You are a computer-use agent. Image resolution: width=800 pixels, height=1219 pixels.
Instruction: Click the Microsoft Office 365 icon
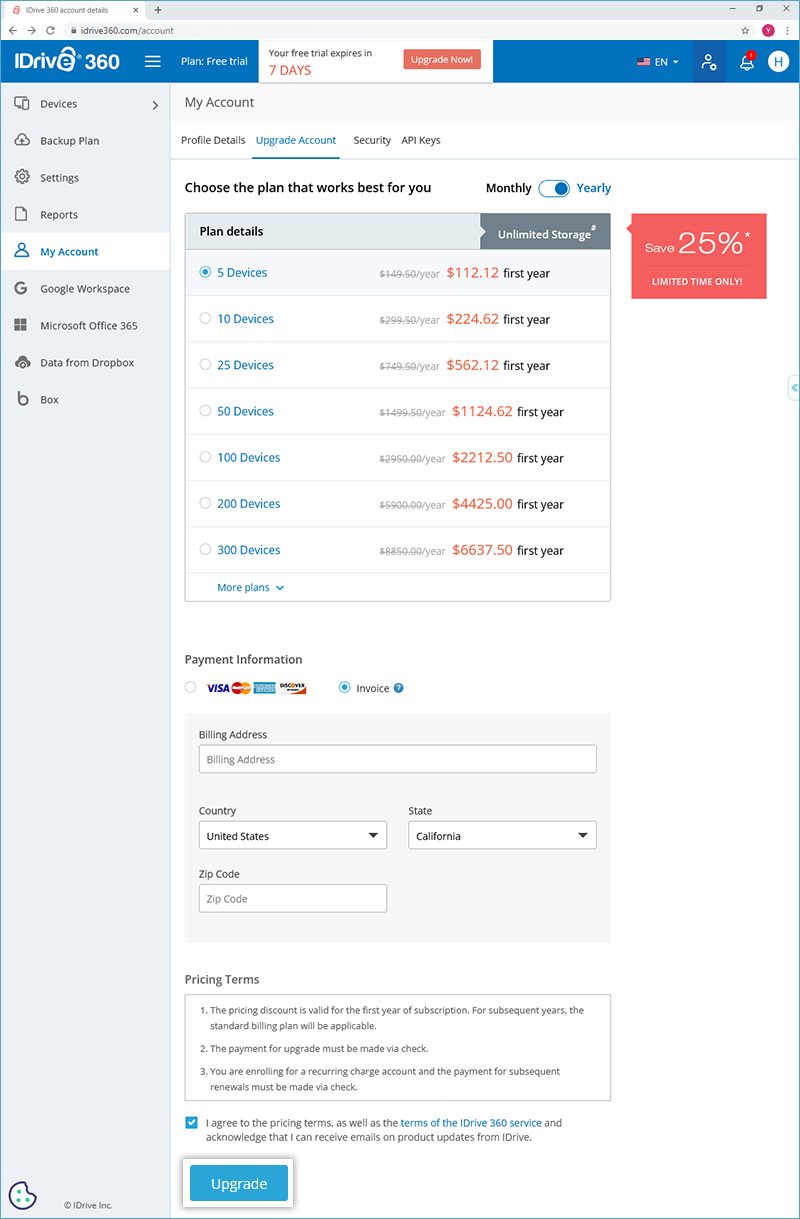(21, 325)
